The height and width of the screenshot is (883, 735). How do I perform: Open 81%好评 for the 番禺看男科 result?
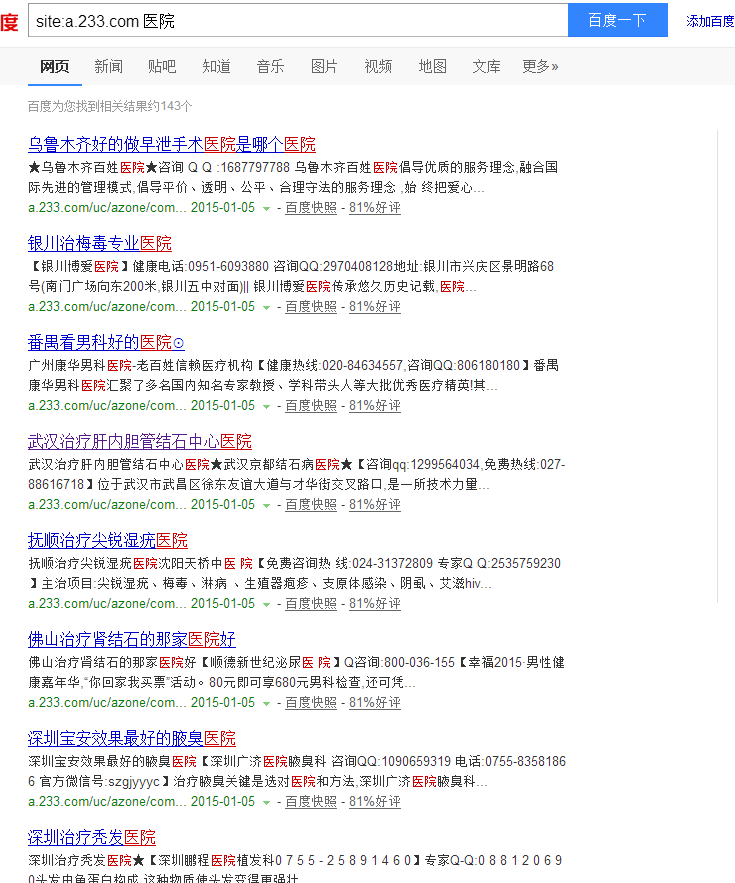[x=375, y=406]
